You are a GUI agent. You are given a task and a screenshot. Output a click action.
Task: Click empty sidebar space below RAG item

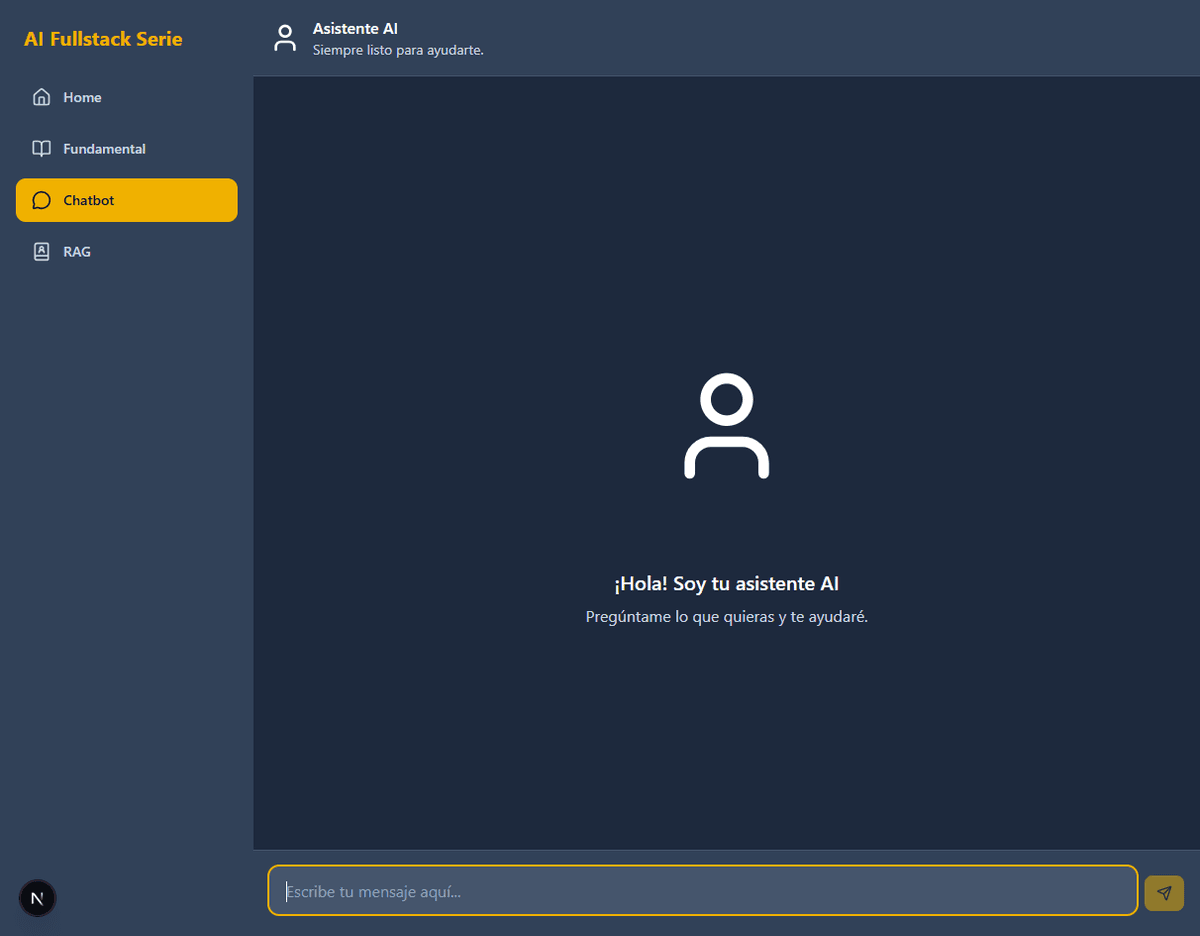click(126, 550)
